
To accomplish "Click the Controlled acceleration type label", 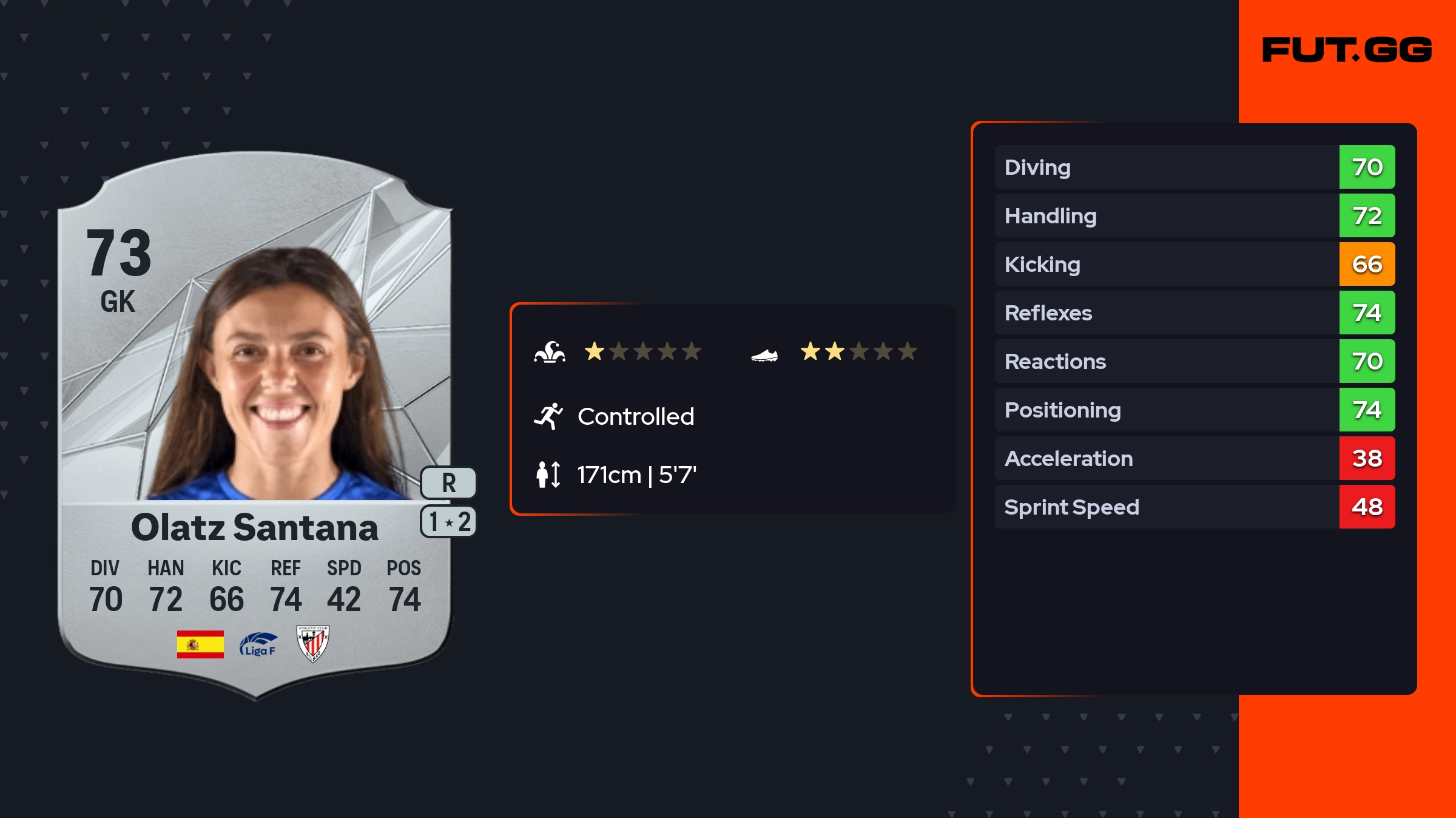I will point(636,416).
